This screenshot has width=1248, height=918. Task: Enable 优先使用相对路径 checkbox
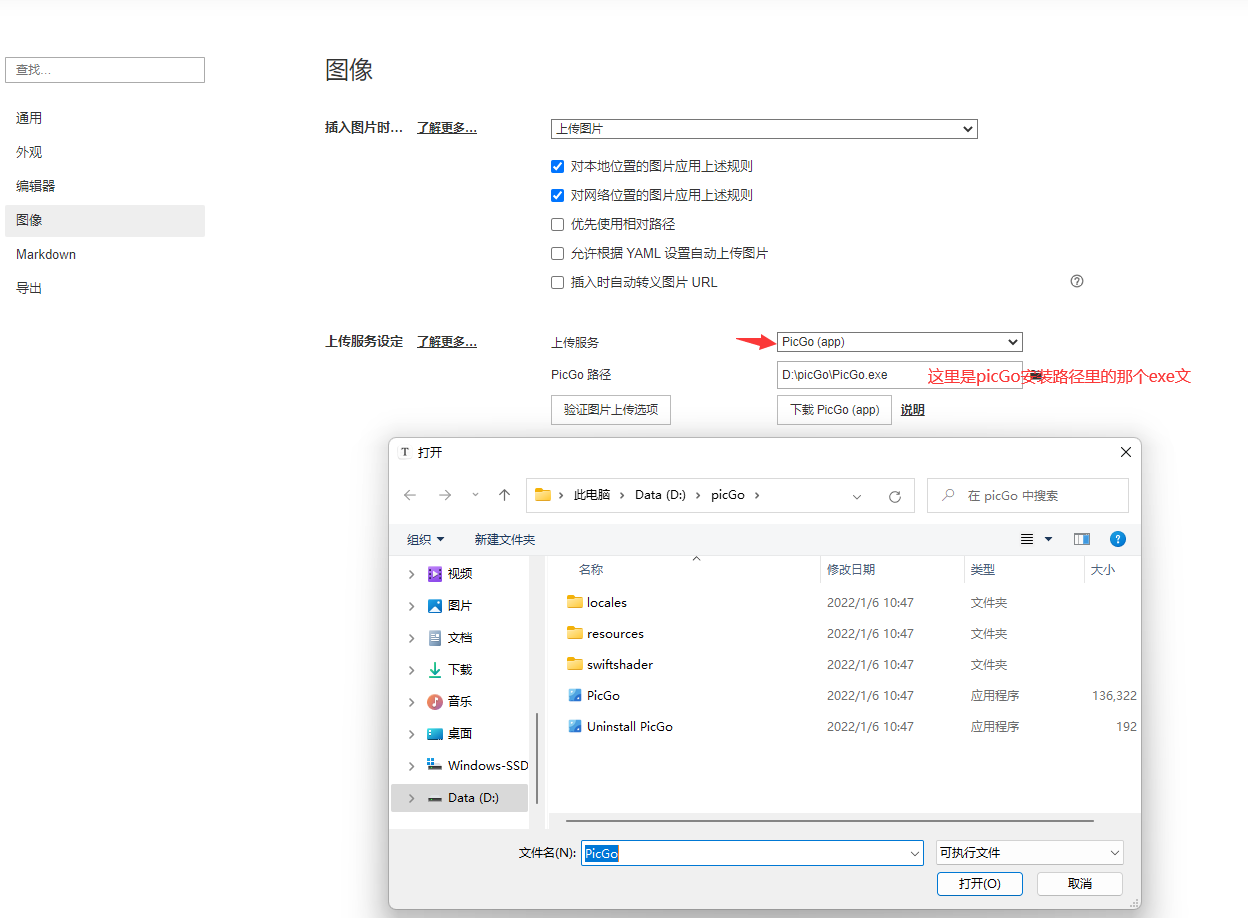[558, 224]
